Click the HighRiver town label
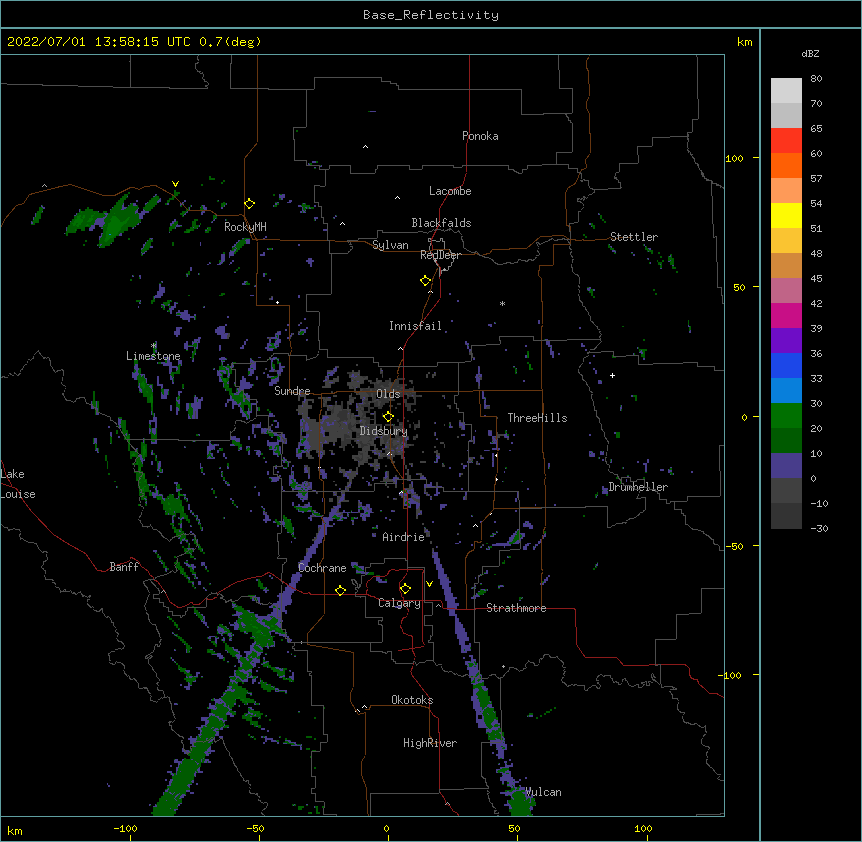Viewport: 862px width, 842px height. pos(430,743)
